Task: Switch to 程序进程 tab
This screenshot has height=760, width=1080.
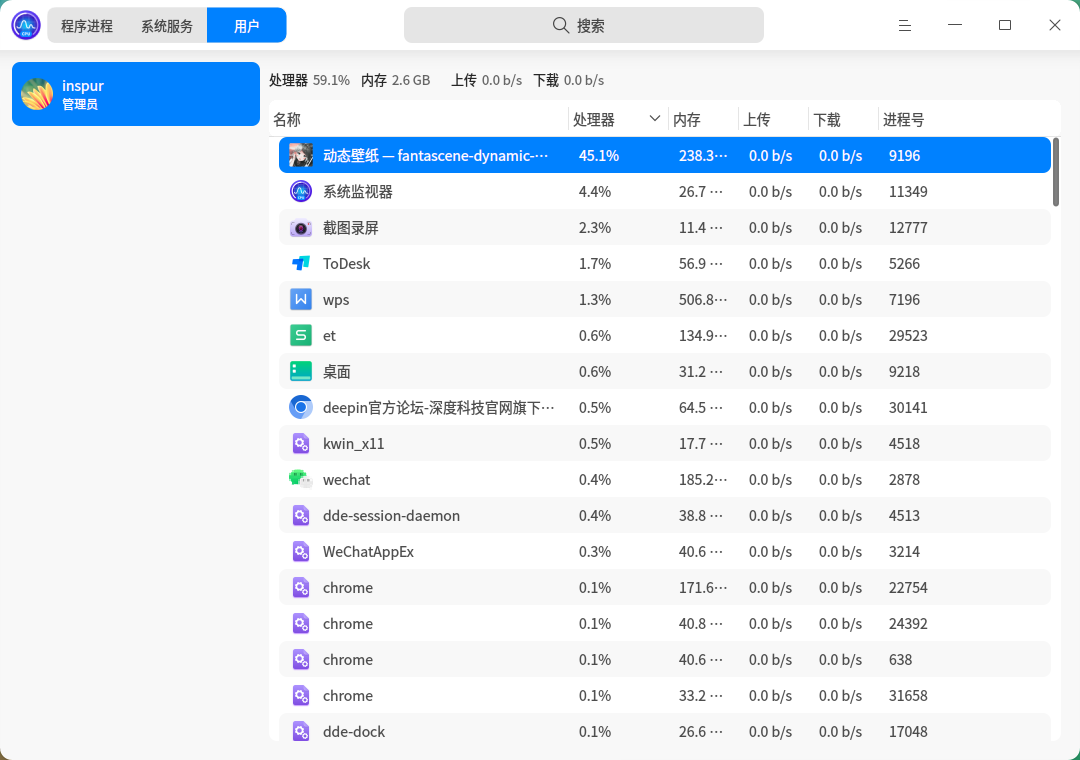Action: 87,25
